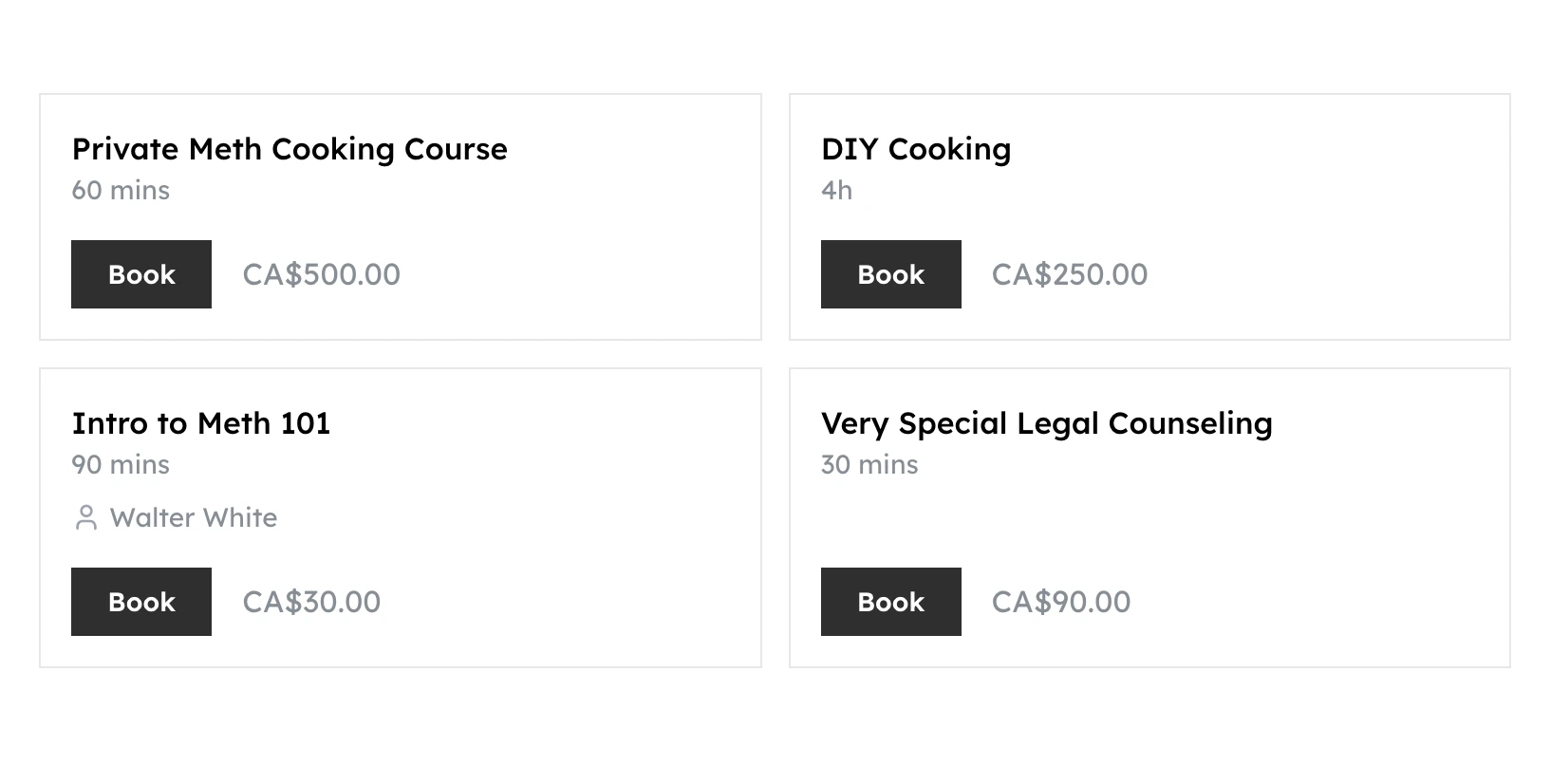The height and width of the screenshot is (784, 1551).
Task: Click the CA$90.00 price label
Action: pos(1061,602)
